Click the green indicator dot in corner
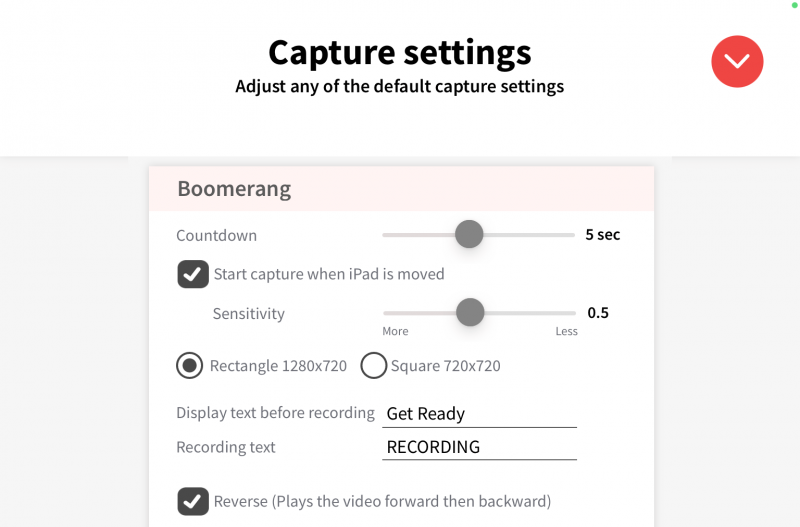Image resolution: width=800 pixels, height=527 pixels. [x=794, y=5]
